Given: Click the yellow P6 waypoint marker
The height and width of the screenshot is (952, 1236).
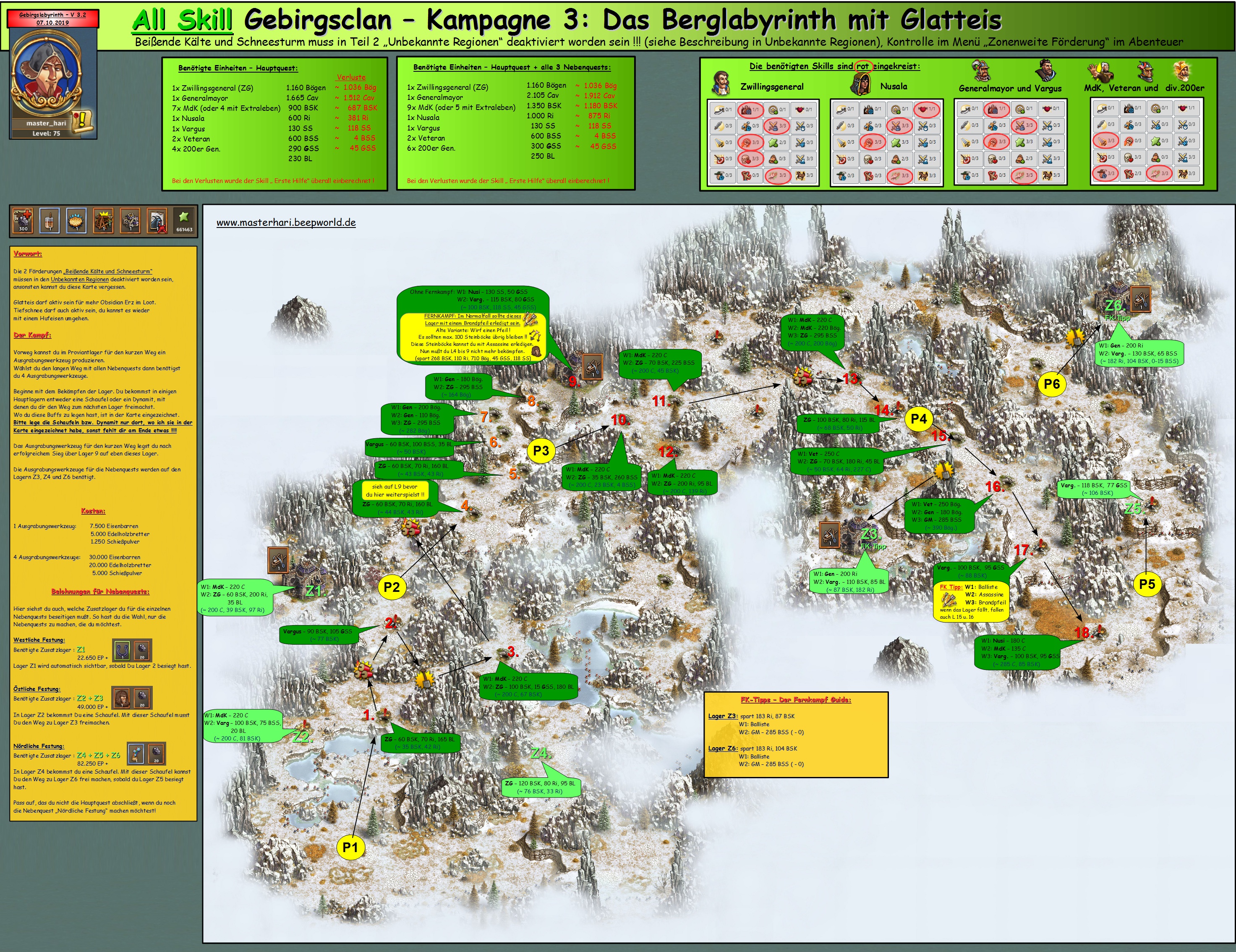Looking at the screenshot, I should coord(1051,384).
